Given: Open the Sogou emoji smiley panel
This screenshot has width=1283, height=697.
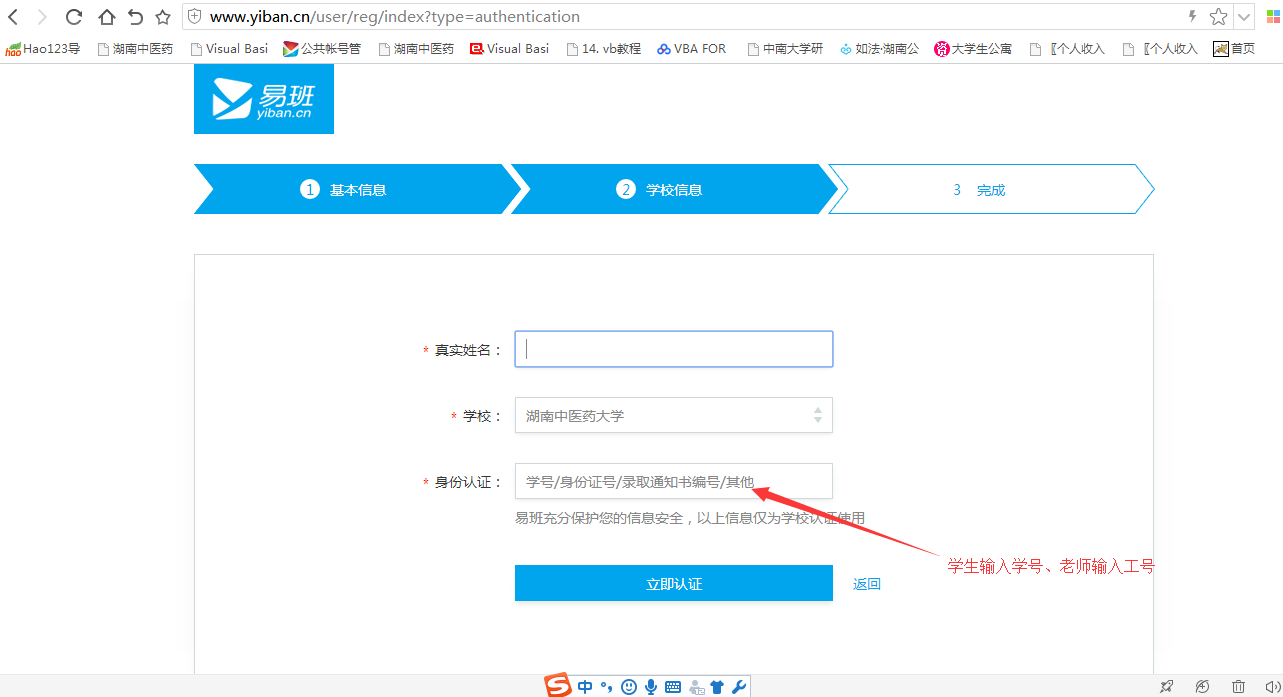Looking at the screenshot, I should pyautogui.click(x=629, y=686).
